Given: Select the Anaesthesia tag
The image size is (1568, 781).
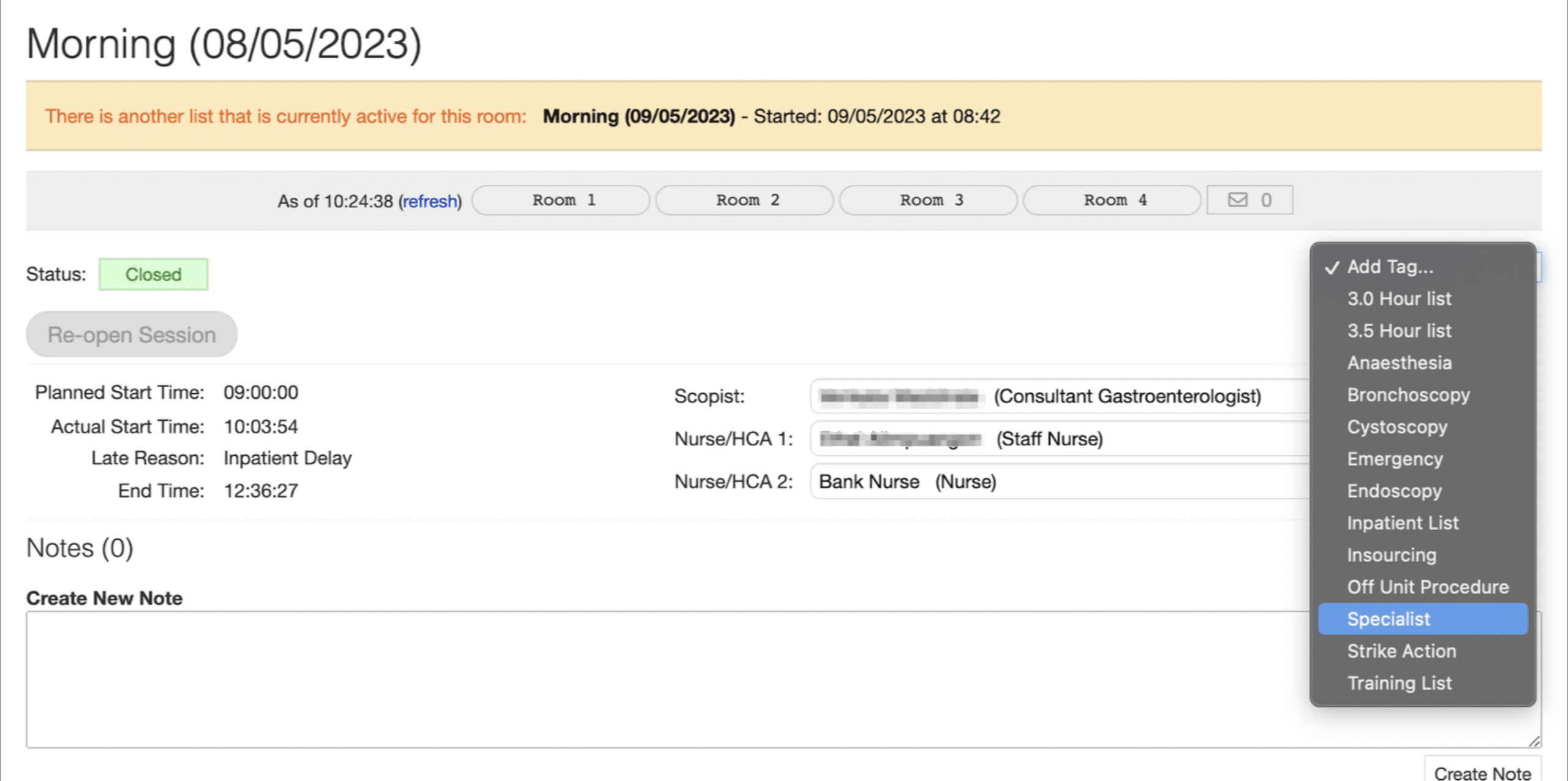Looking at the screenshot, I should 1399,363.
